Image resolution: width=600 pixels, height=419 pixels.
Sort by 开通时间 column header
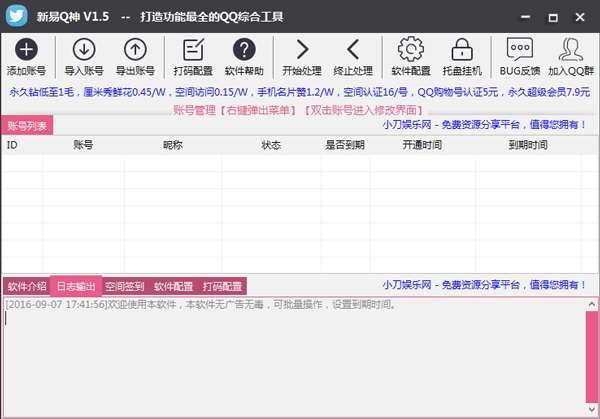coord(422,145)
